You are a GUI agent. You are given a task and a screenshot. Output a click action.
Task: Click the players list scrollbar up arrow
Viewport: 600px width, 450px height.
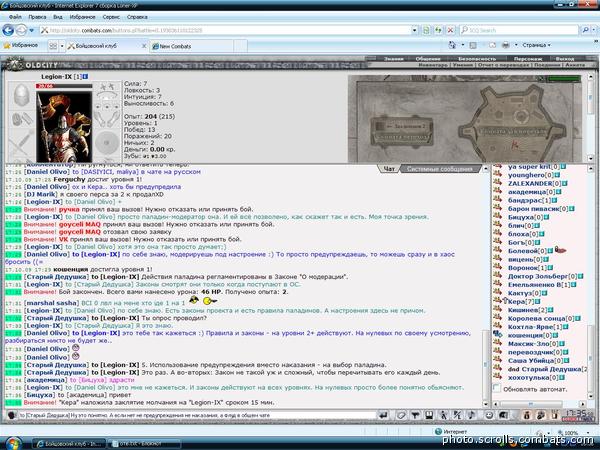coord(591,168)
